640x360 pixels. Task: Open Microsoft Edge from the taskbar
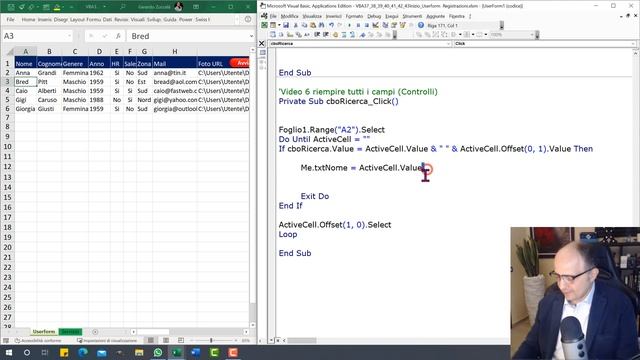pos(83,352)
